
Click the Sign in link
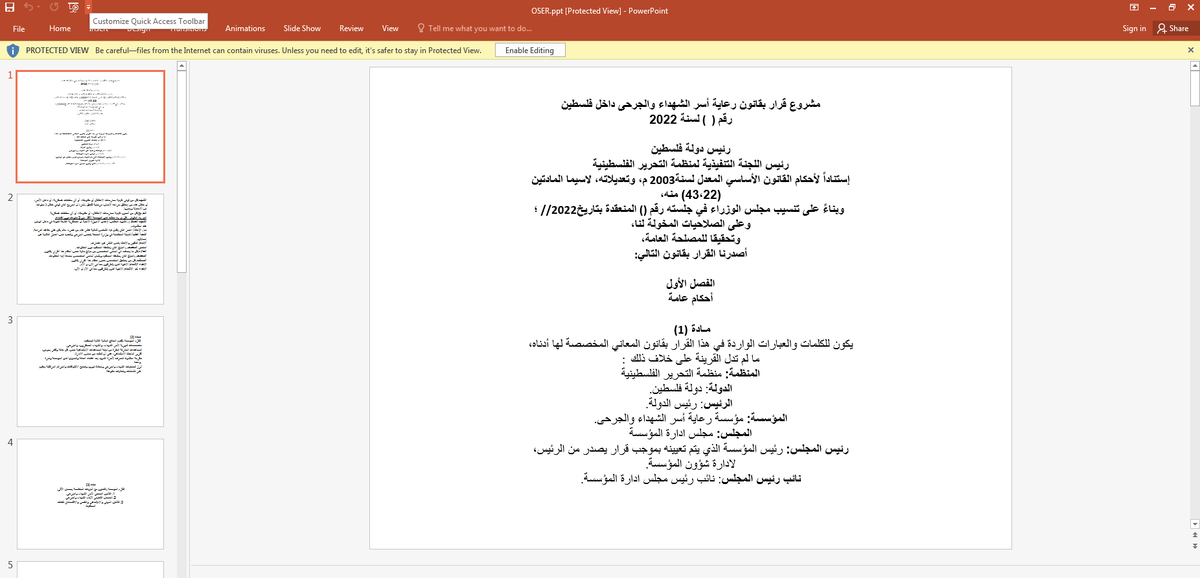(1134, 29)
